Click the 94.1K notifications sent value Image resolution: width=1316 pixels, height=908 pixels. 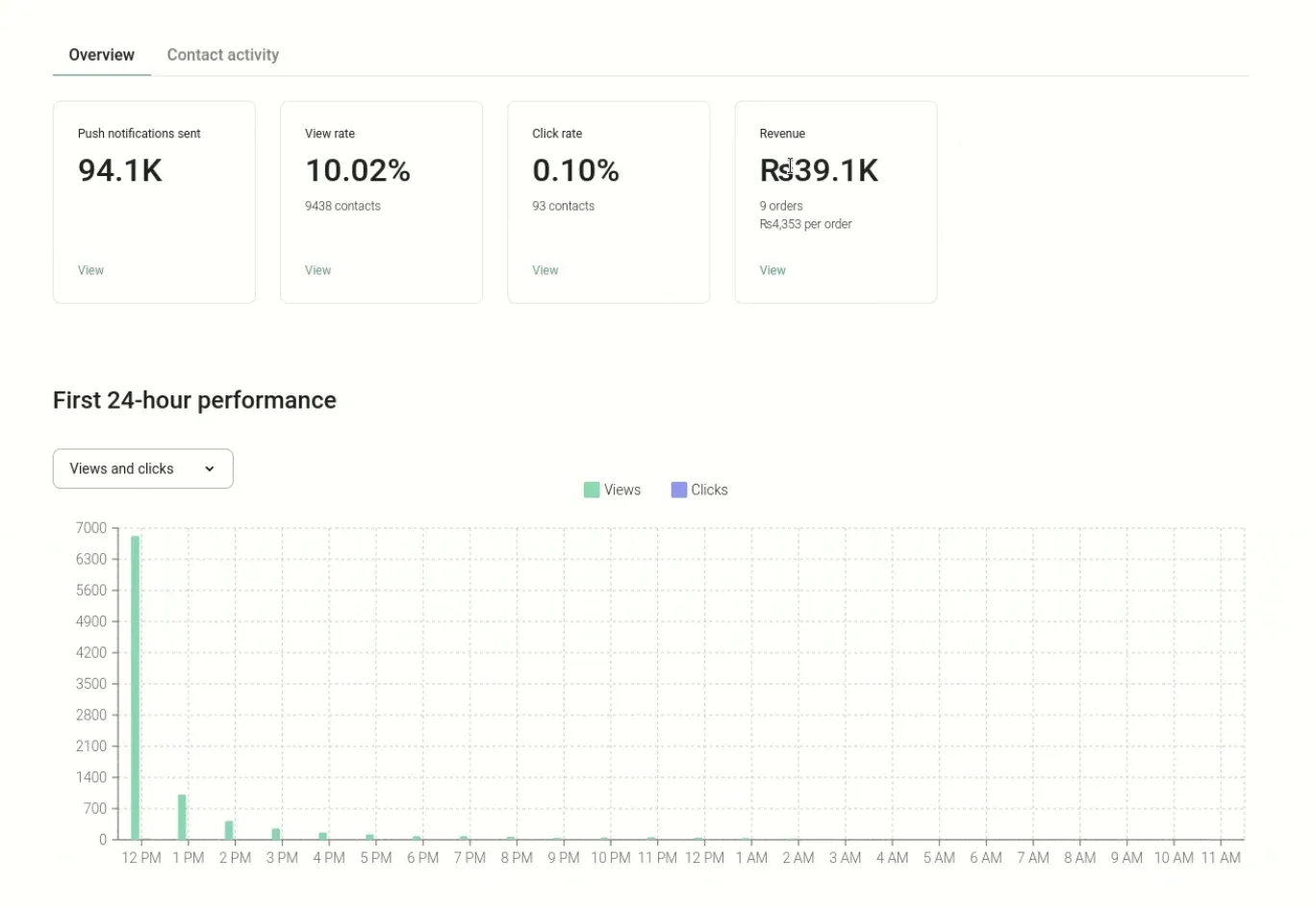pos(120,170)
